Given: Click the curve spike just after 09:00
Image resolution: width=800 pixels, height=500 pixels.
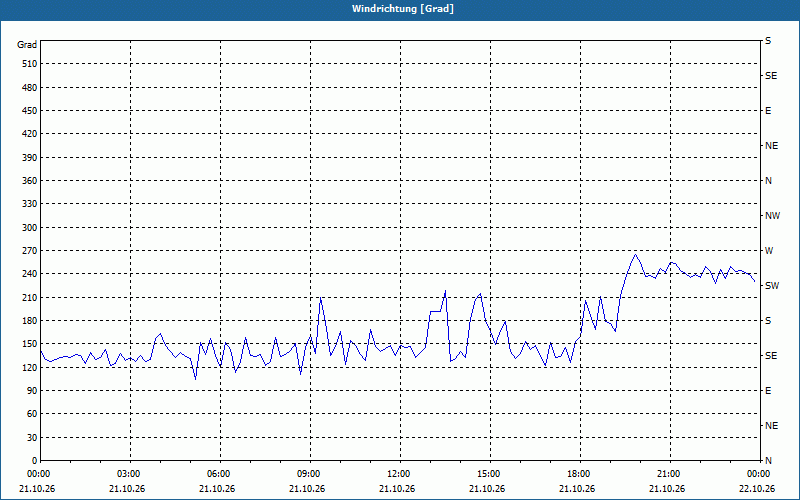Looking at the screenshot, I should pos(320,297).
